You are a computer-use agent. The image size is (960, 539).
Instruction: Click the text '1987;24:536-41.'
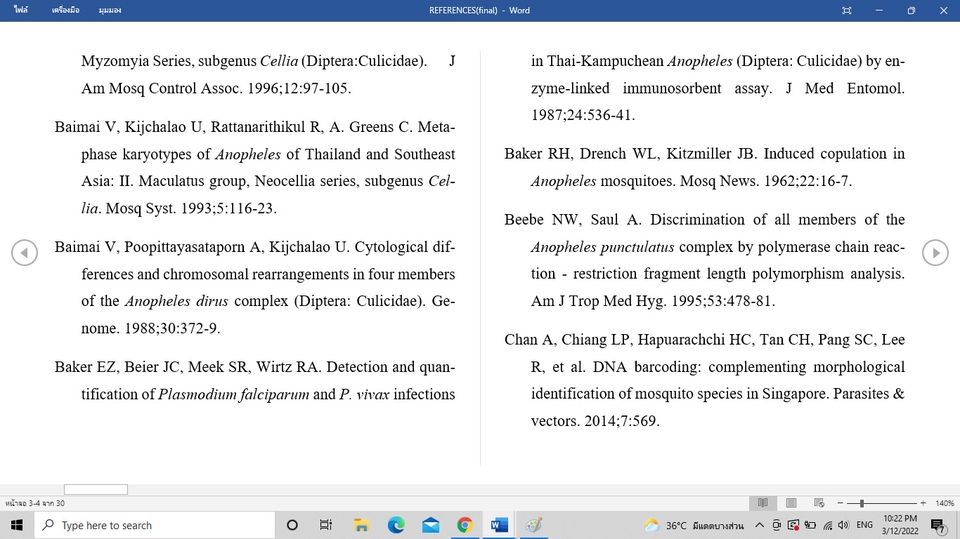coord(583,115)
